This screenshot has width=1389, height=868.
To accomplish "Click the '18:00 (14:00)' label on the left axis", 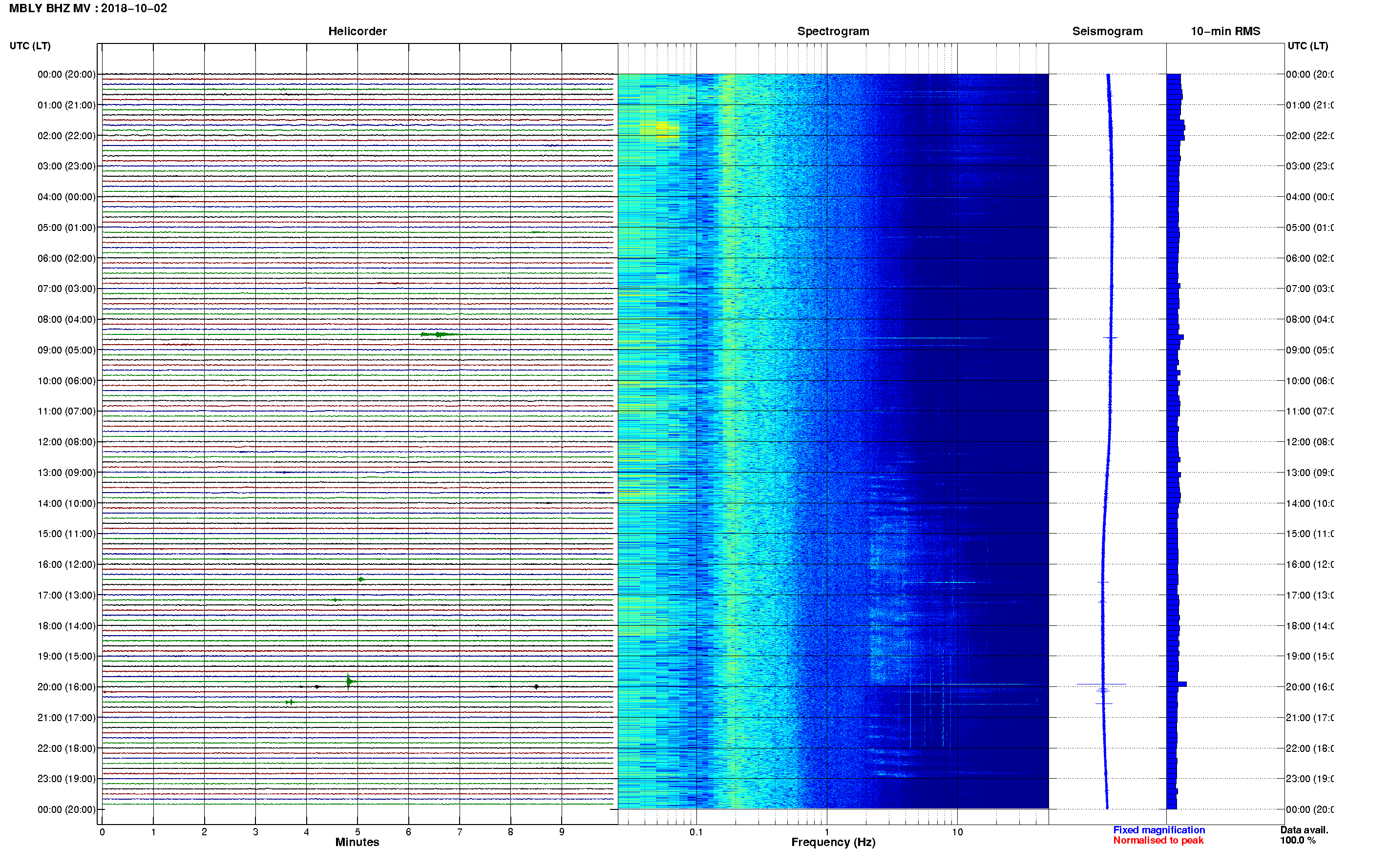I will click(66, 626).
